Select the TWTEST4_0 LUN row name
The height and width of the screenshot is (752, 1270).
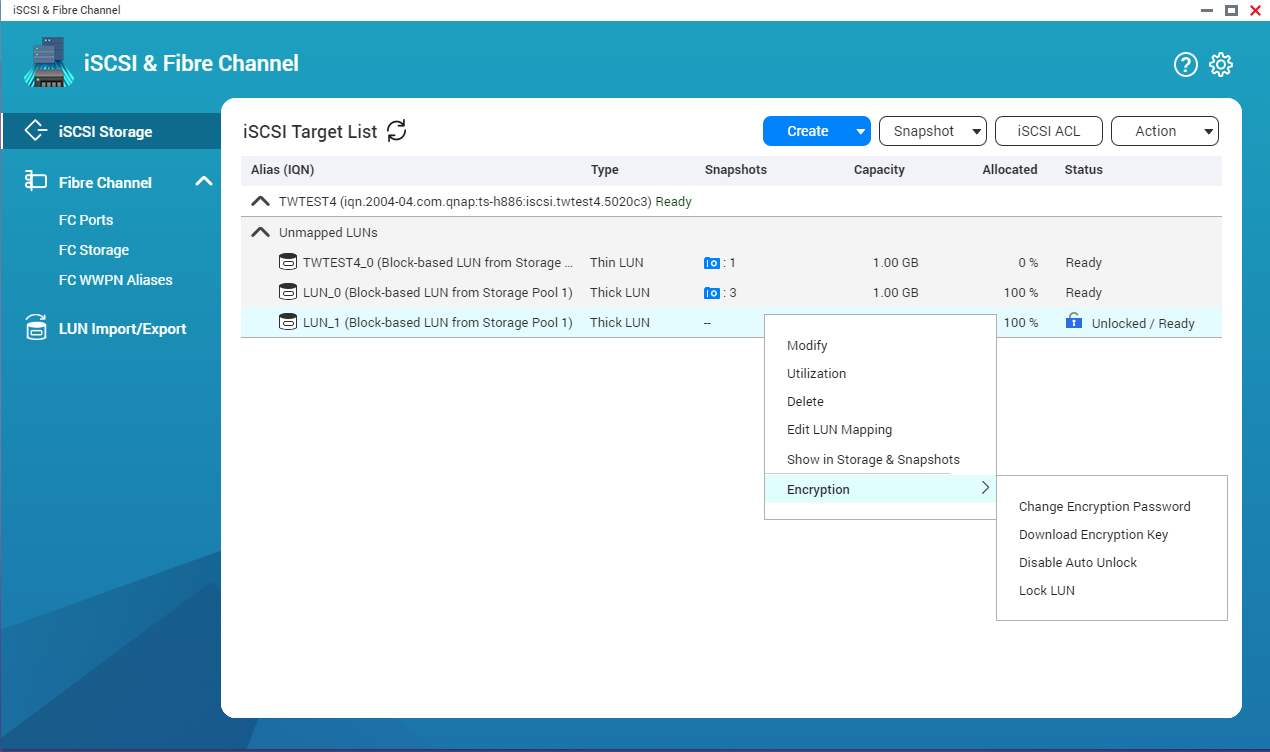tap(438, 262)
